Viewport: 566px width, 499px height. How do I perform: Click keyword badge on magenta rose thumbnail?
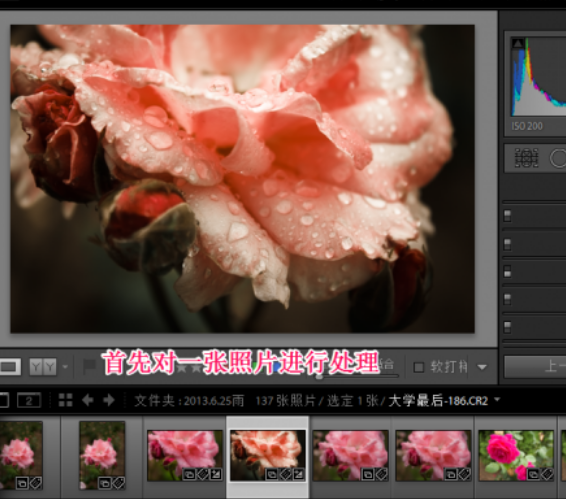click(x=547, y=474)
